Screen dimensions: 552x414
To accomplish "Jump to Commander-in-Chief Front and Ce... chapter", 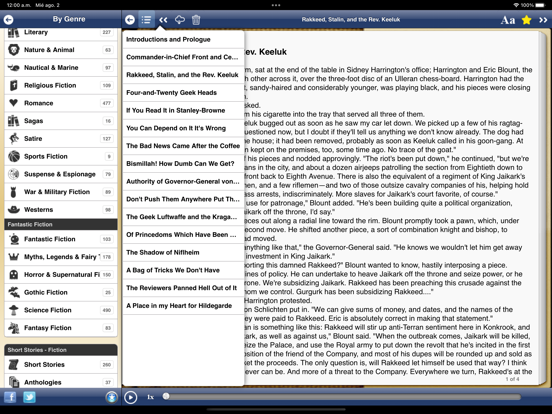I will coord(183,57).
